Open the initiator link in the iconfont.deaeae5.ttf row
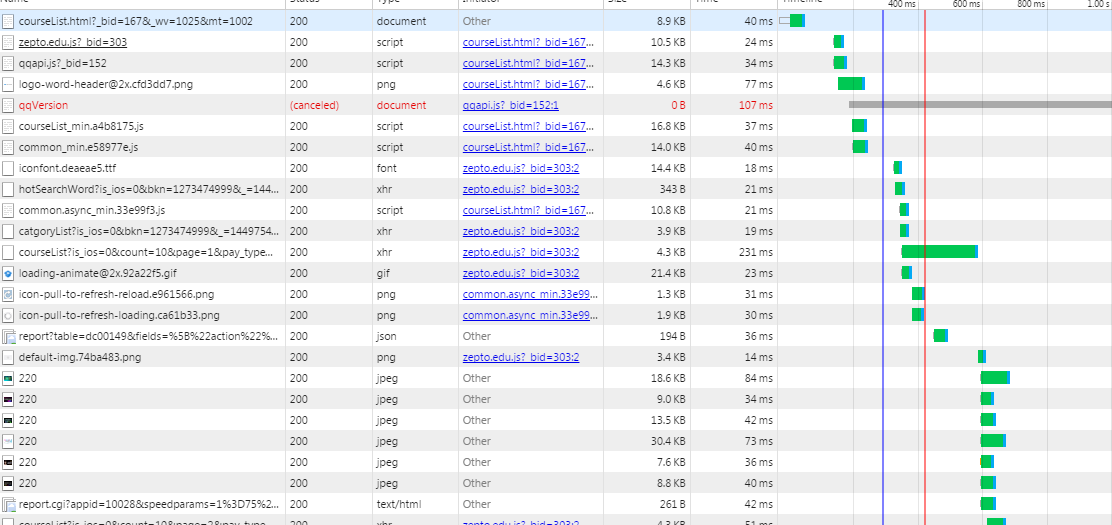Image resolution: width=1112 pixels, height=525 pixels. coord(521,168)
